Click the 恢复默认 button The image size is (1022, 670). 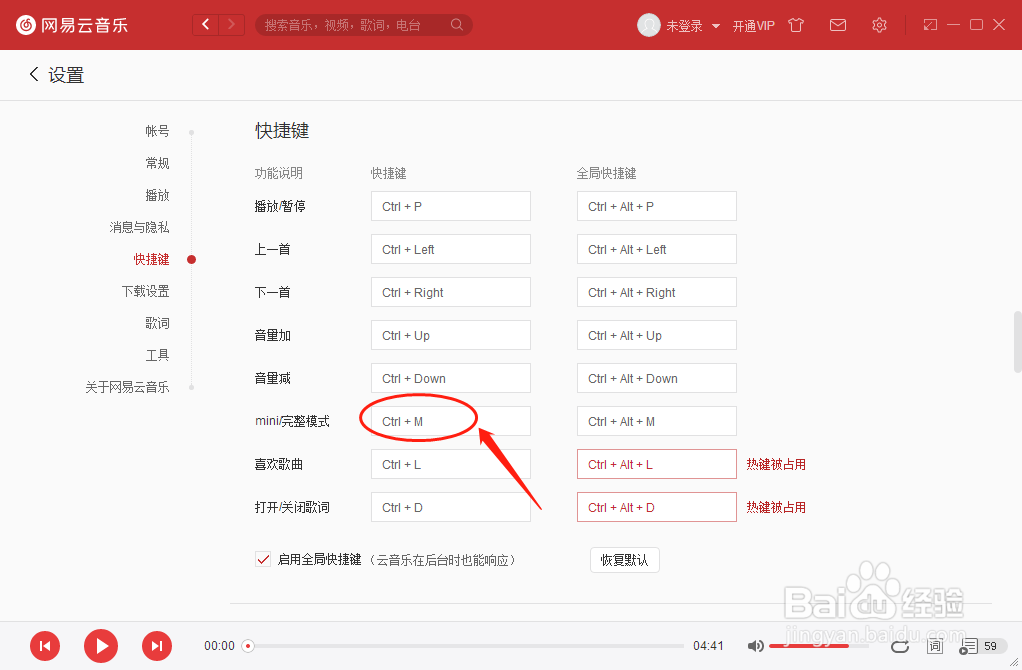pos(624,560)
